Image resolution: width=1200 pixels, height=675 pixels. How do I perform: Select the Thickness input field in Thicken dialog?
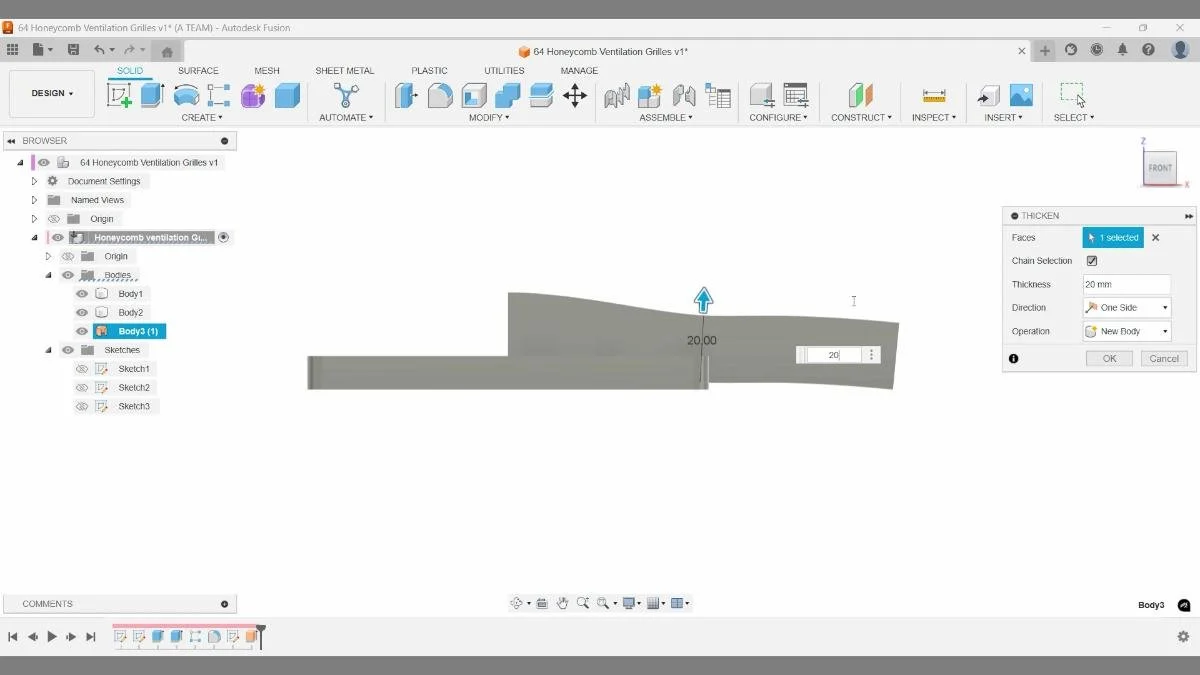pos(1127,284)
